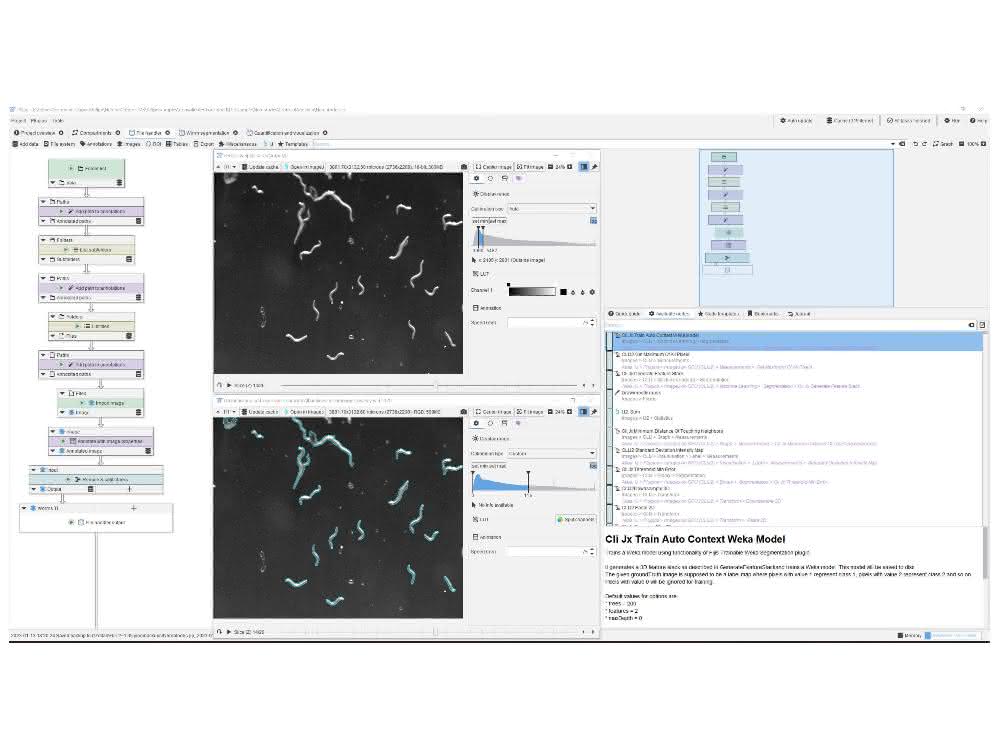Viewport: 1000px width, 750px height.
Task: Click the Split channels button in lower viewer
Action: coord(577,520)
